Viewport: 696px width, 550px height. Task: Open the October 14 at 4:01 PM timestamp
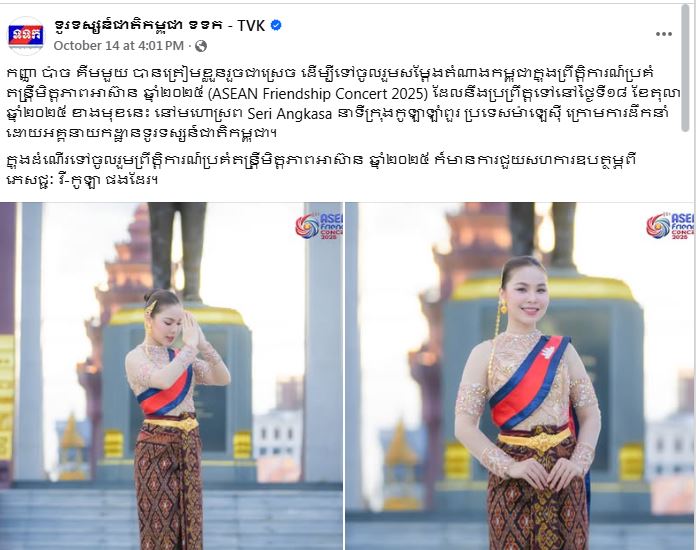pyautogui.click(x=119, y=46)
